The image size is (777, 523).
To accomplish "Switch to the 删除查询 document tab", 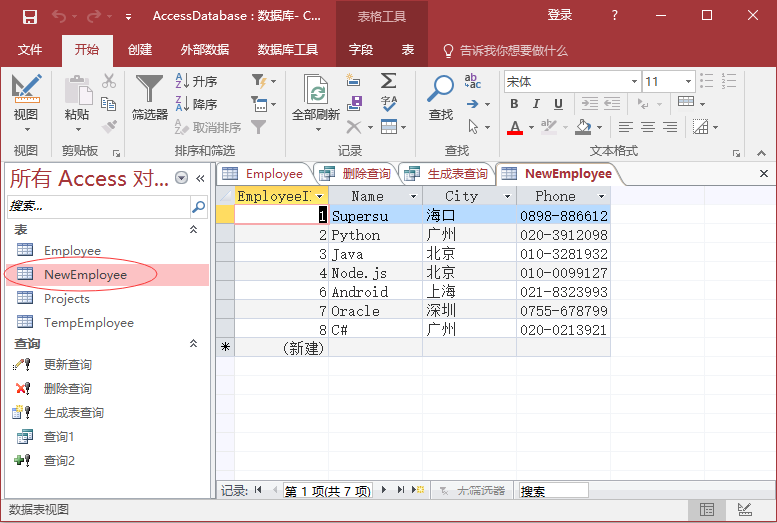I will [358, 173].
